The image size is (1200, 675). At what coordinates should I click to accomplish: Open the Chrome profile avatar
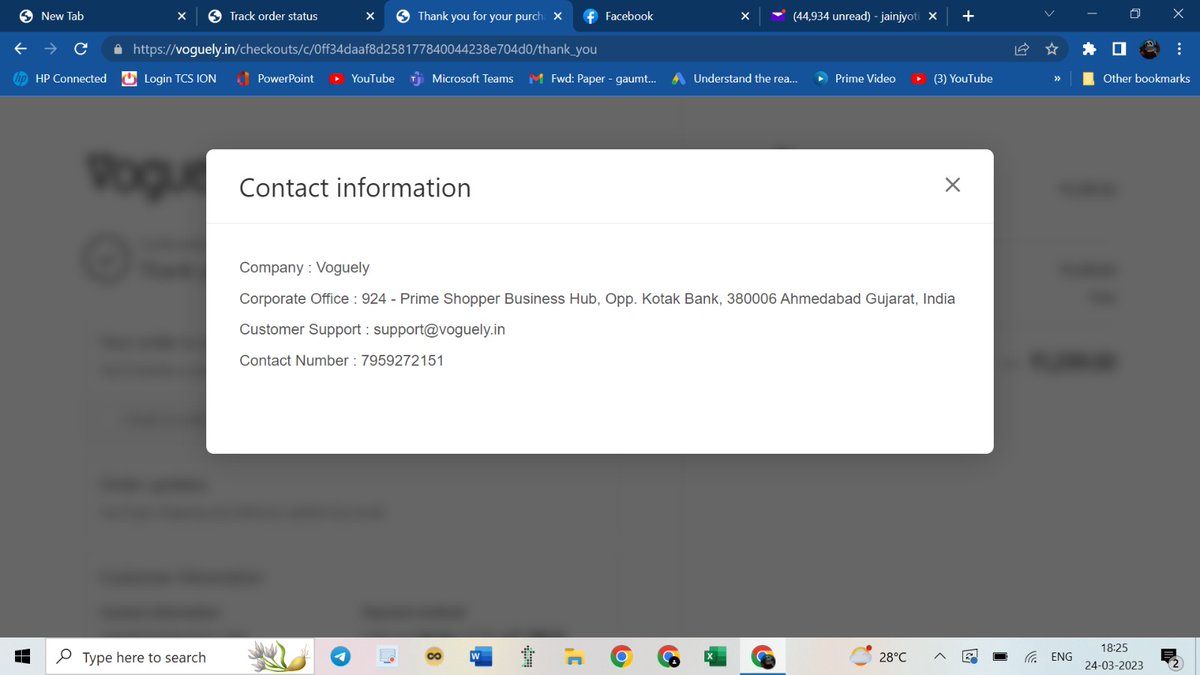pos(1151,48)
